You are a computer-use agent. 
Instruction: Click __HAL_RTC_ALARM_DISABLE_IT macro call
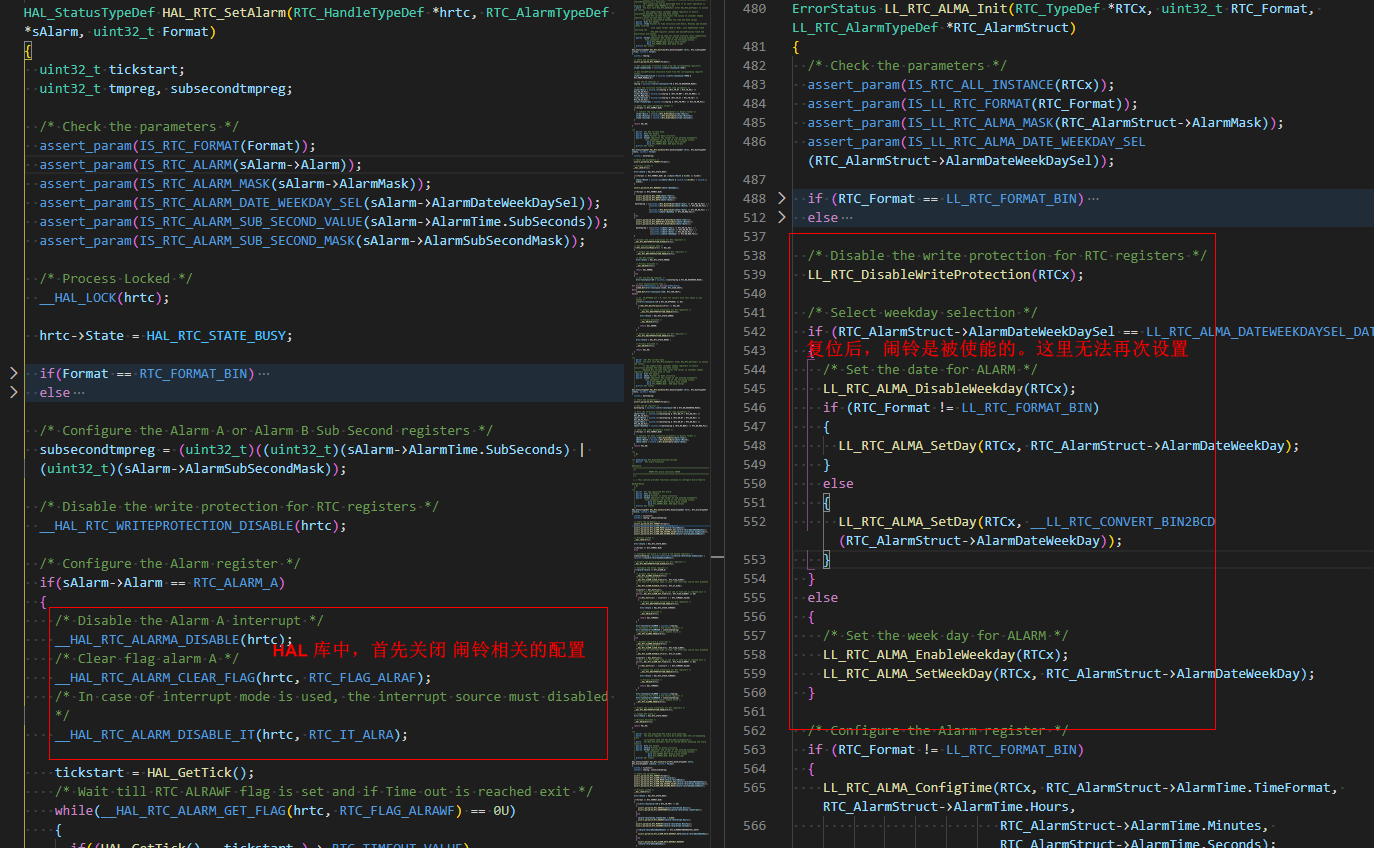click(x=155, y=735)
